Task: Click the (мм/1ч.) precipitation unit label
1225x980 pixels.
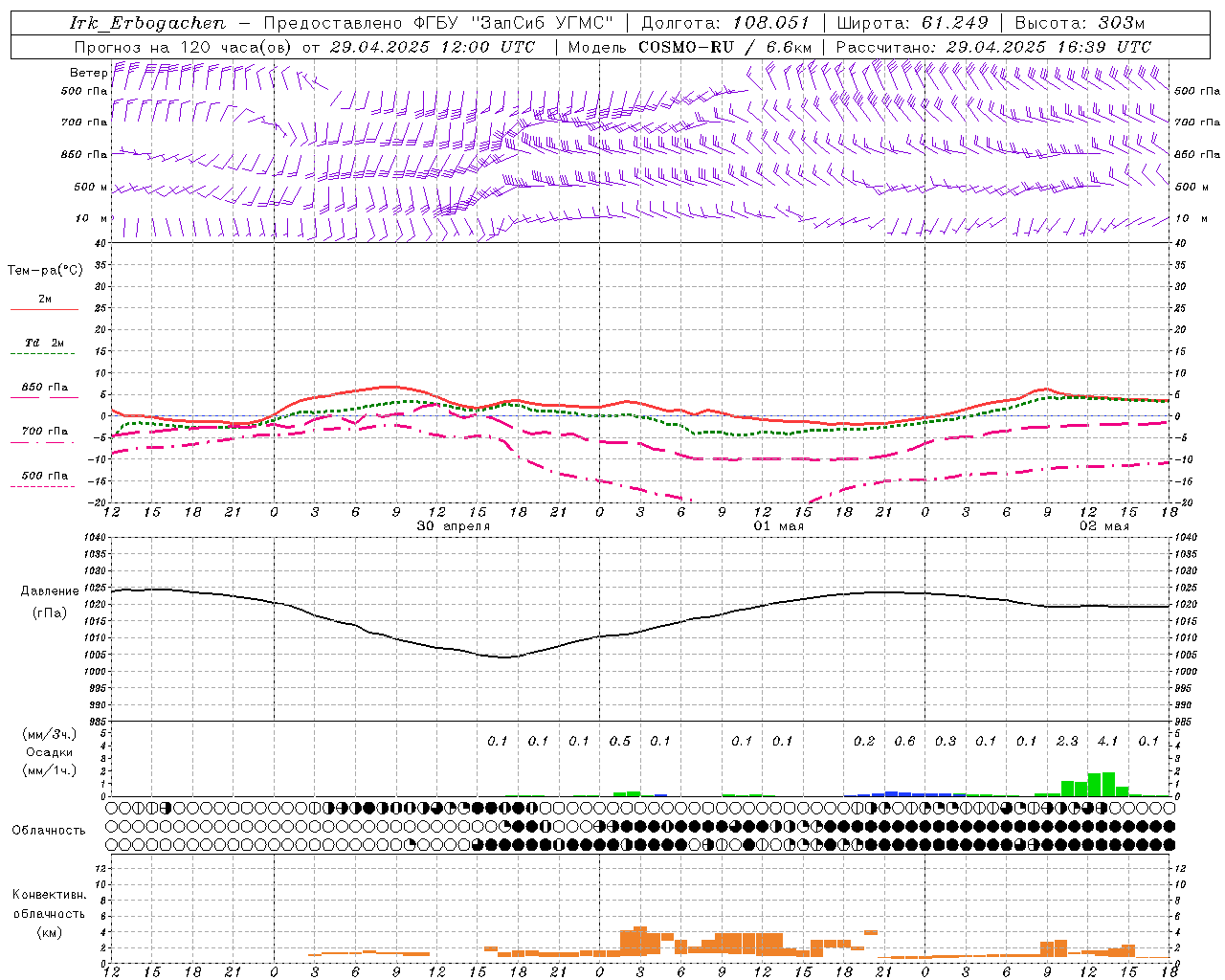Action: pos(48,770)
